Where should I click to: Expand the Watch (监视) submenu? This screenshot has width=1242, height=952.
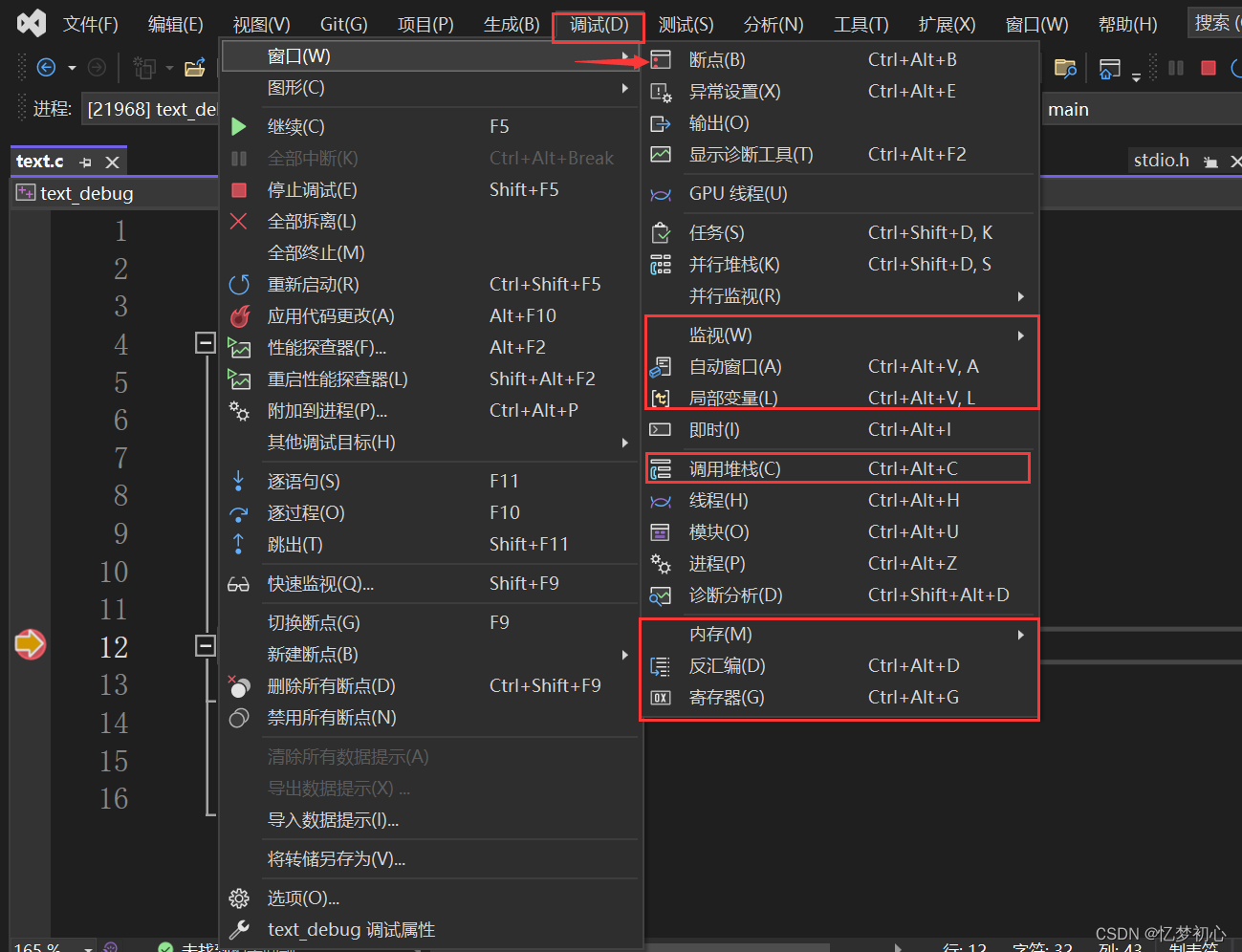click(720, 335)
